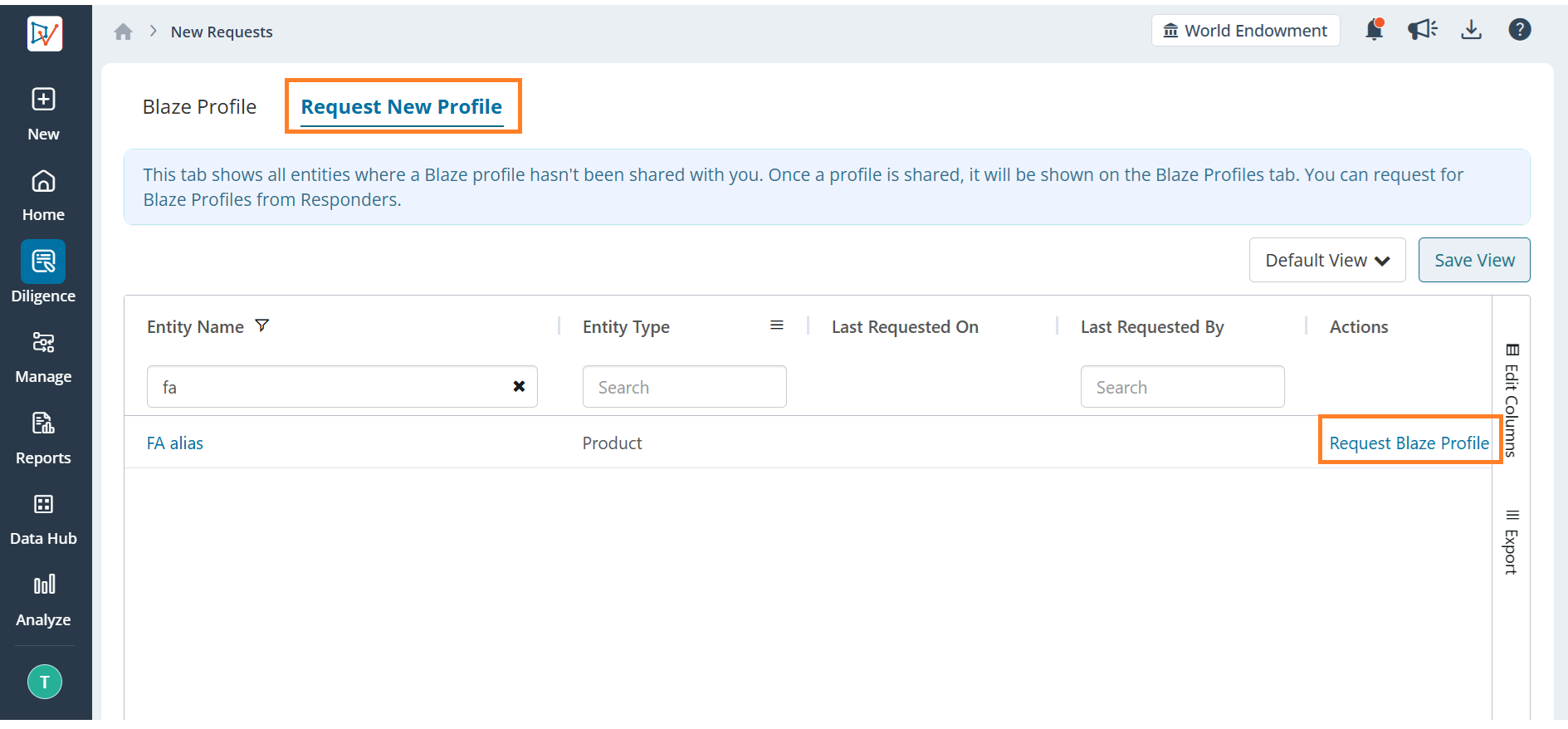Click the Save View button

coord(1474,260)
